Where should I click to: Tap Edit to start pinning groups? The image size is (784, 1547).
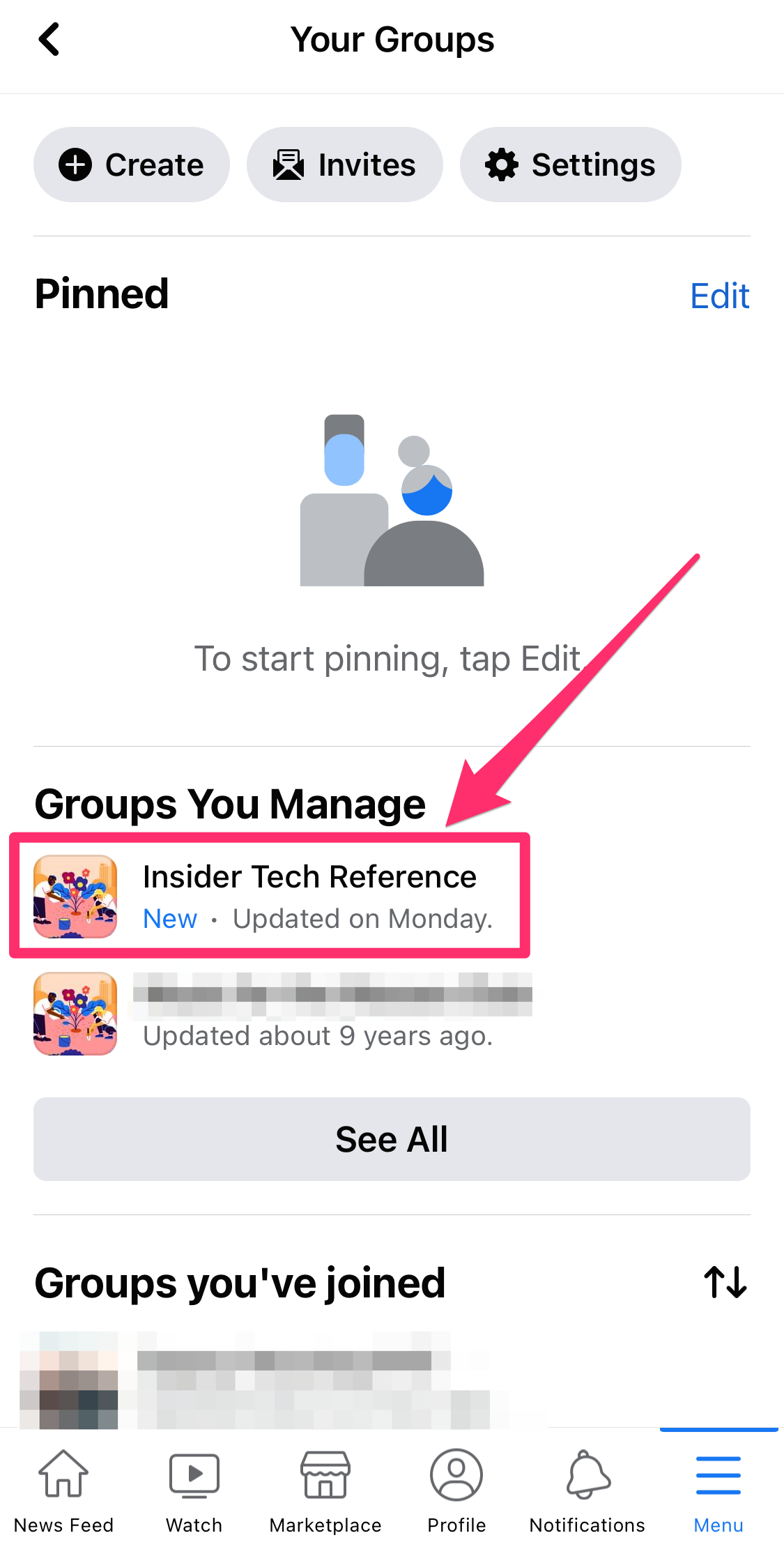click(720, 296)
